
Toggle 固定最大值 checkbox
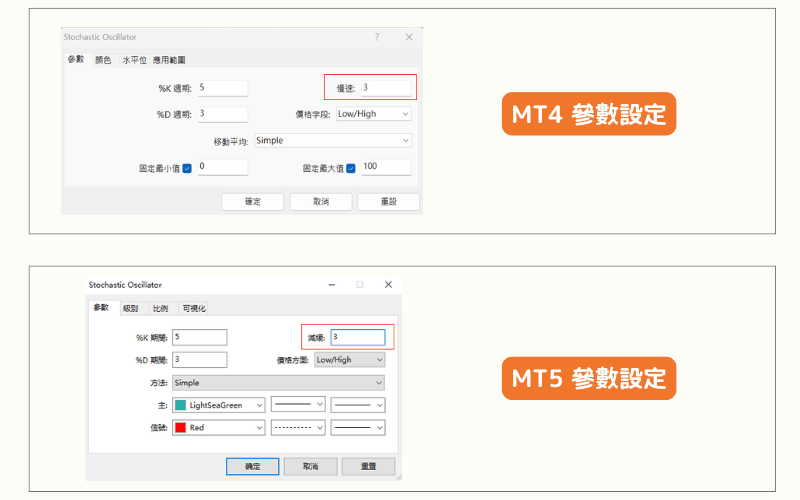(351, 168)
